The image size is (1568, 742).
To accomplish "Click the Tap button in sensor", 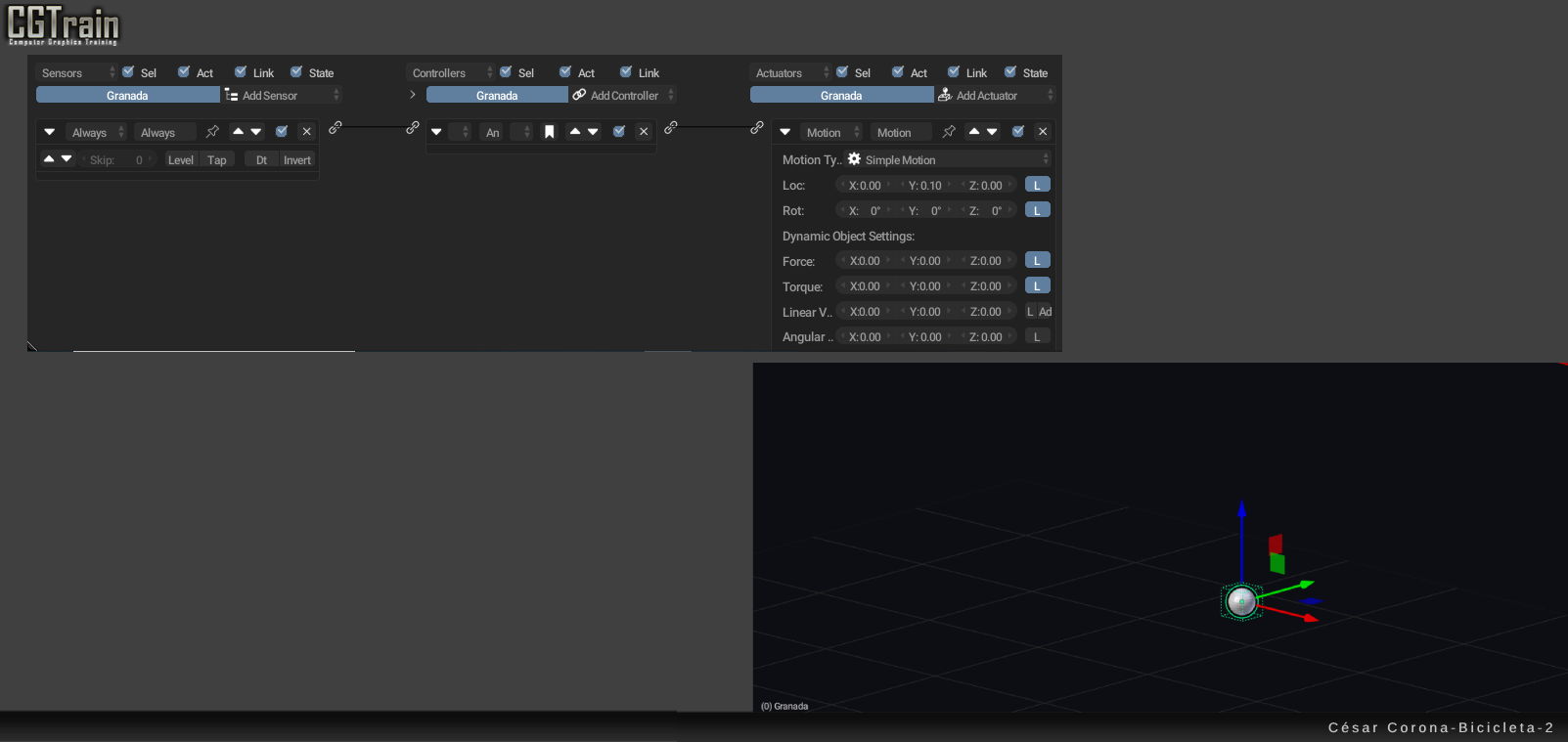I will pos(217,160).
